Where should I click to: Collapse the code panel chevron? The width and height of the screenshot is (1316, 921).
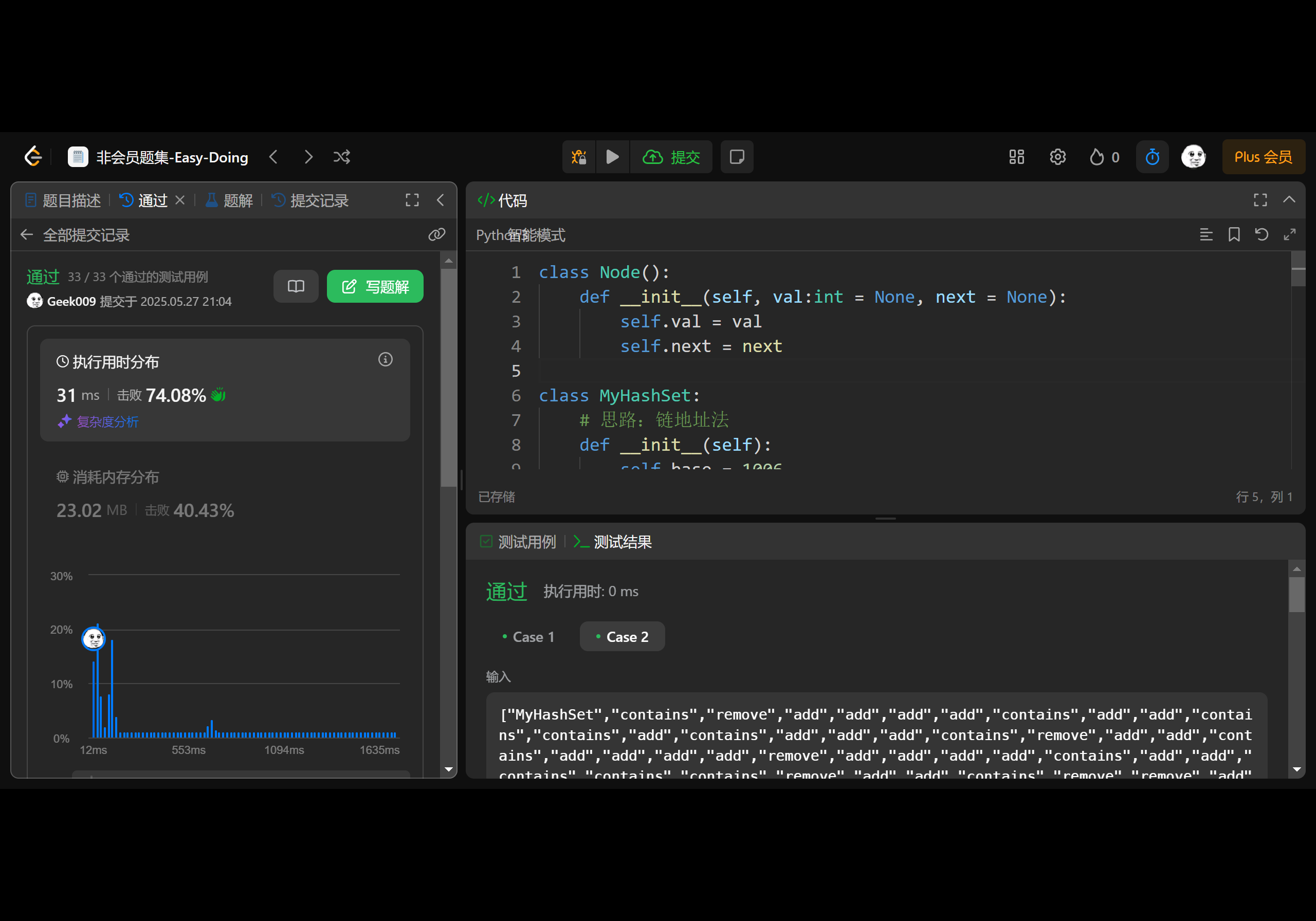pos(1288,199)
